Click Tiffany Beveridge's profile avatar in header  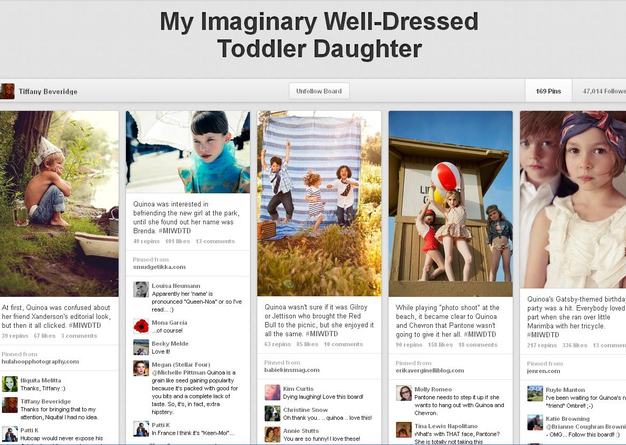[8, 91]
